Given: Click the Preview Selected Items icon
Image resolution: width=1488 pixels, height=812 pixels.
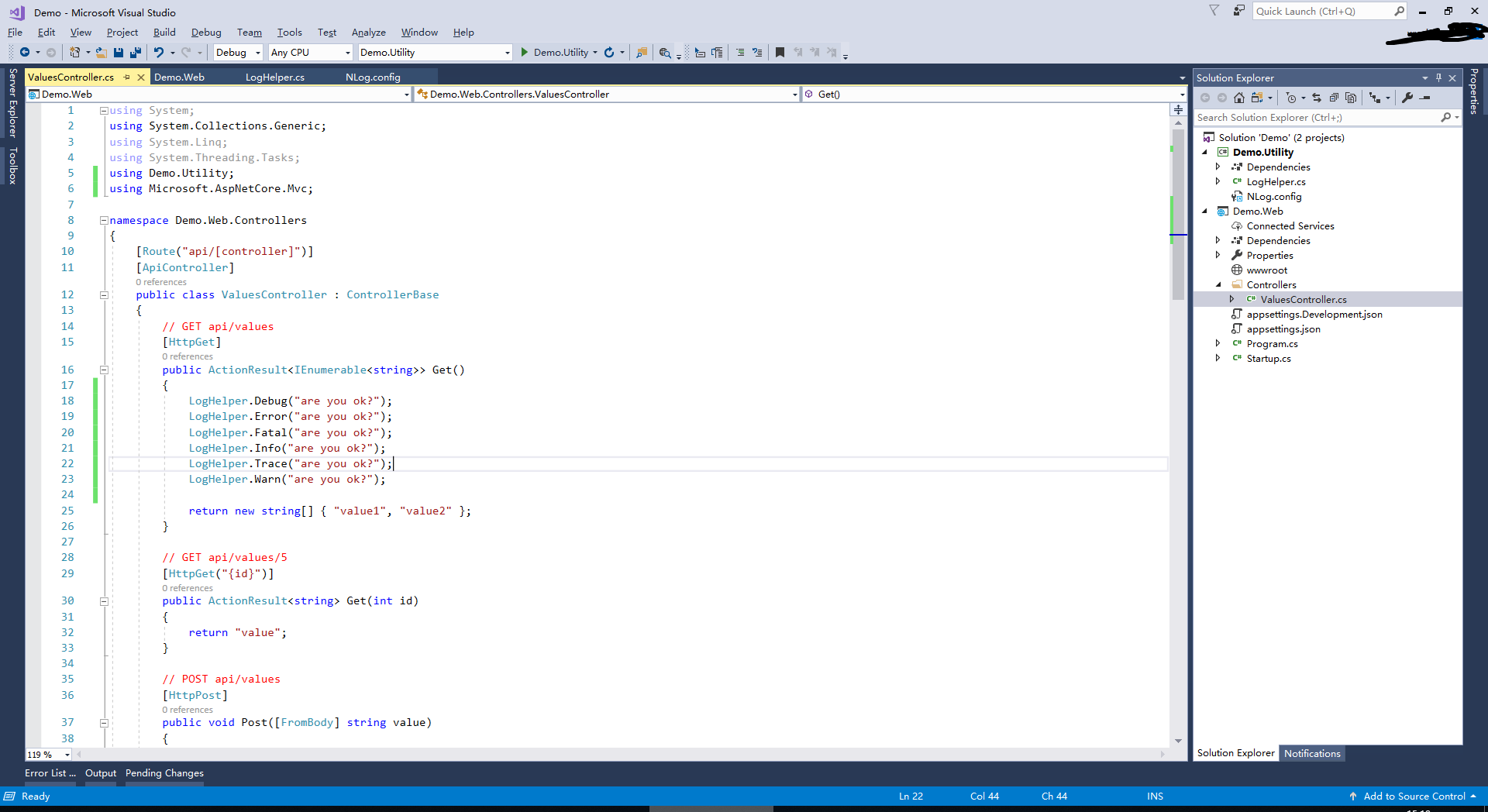Looking at the screenshot, I should (x=1425, y=98).
